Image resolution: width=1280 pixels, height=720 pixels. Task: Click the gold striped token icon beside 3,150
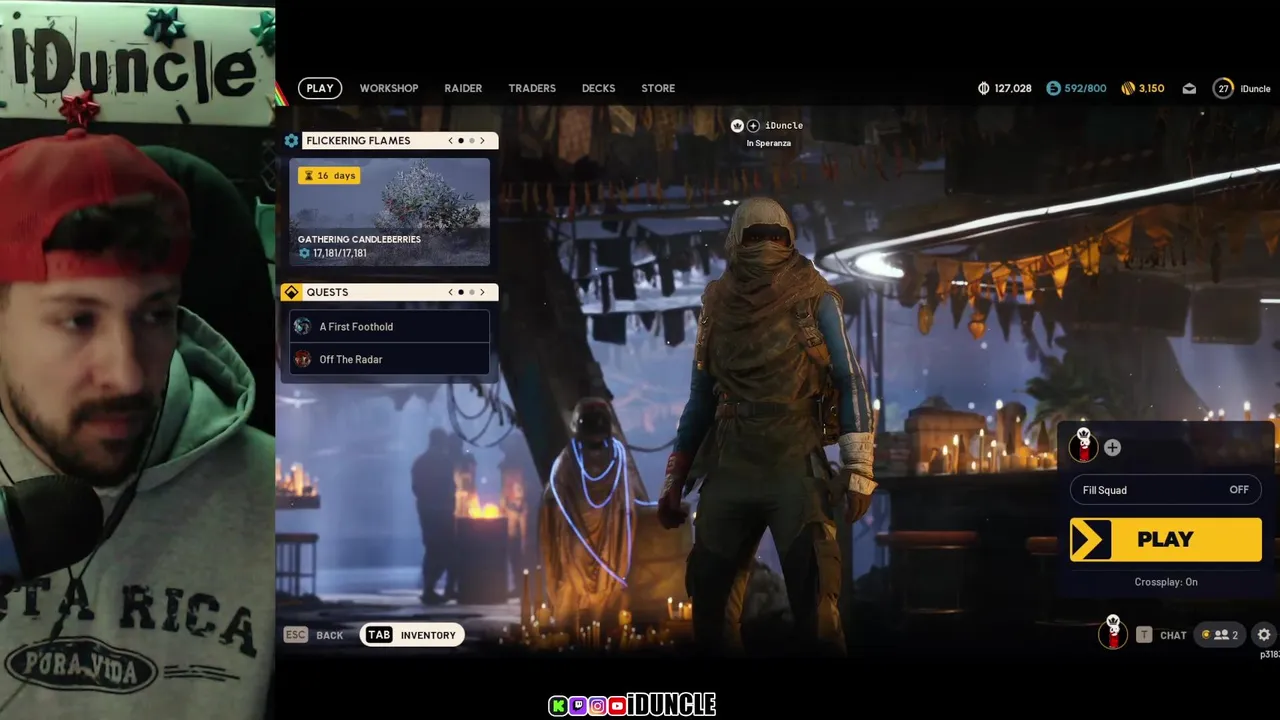[x=1128, y=88]
